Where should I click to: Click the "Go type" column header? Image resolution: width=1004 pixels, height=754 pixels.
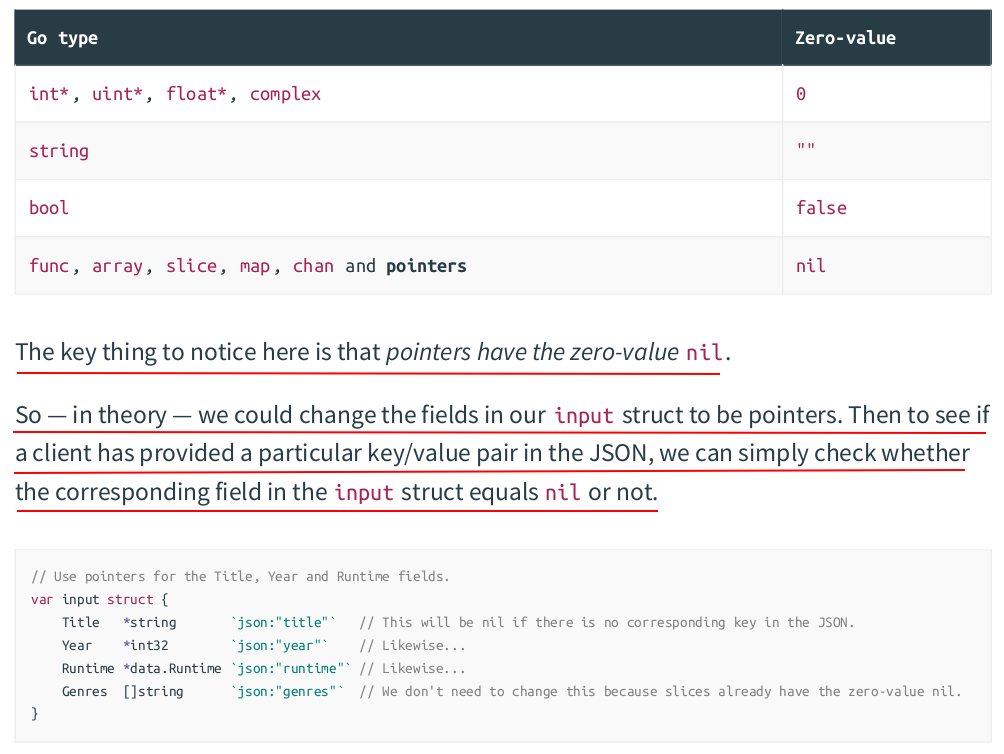62,38
